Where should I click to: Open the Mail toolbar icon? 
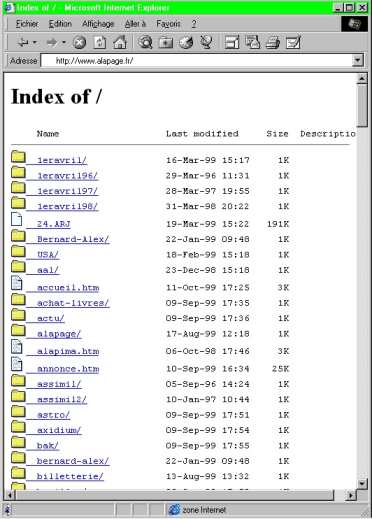pos(252,43)
